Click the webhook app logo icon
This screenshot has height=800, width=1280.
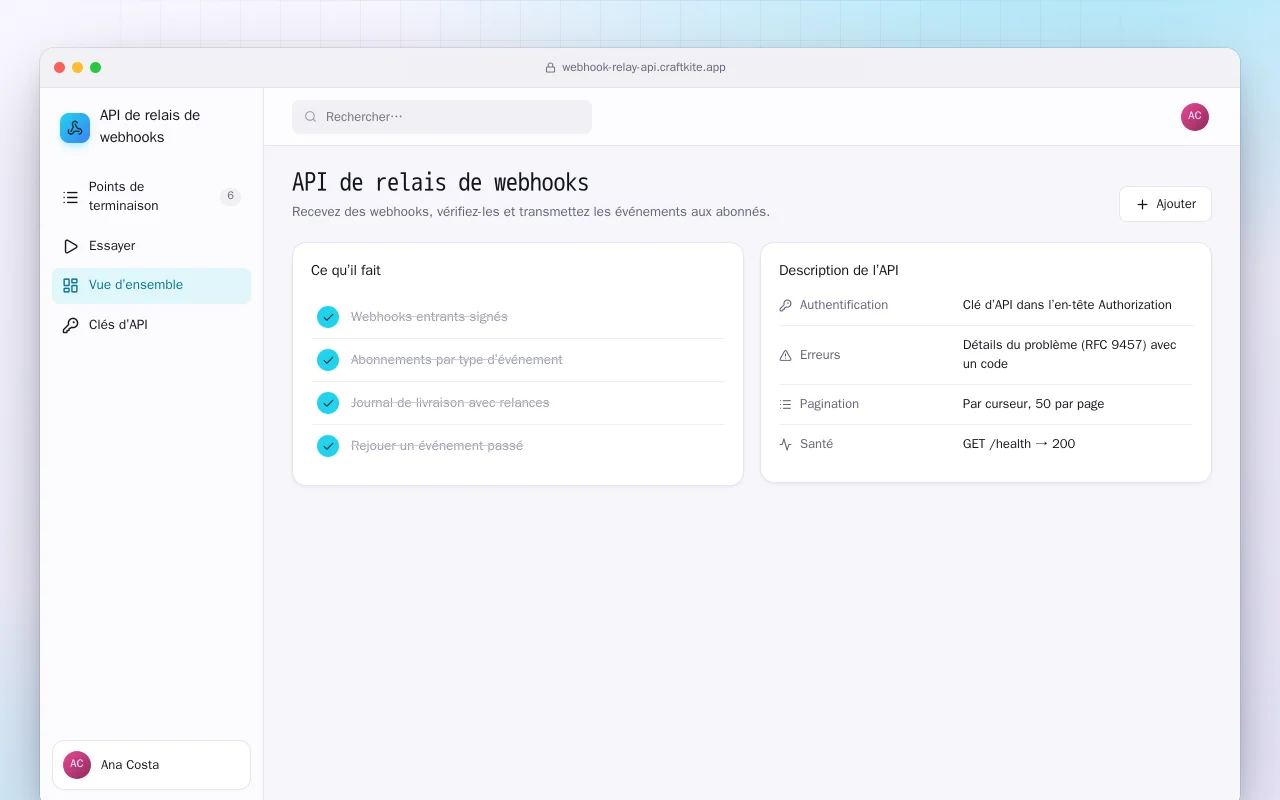(x=75, y=127)
